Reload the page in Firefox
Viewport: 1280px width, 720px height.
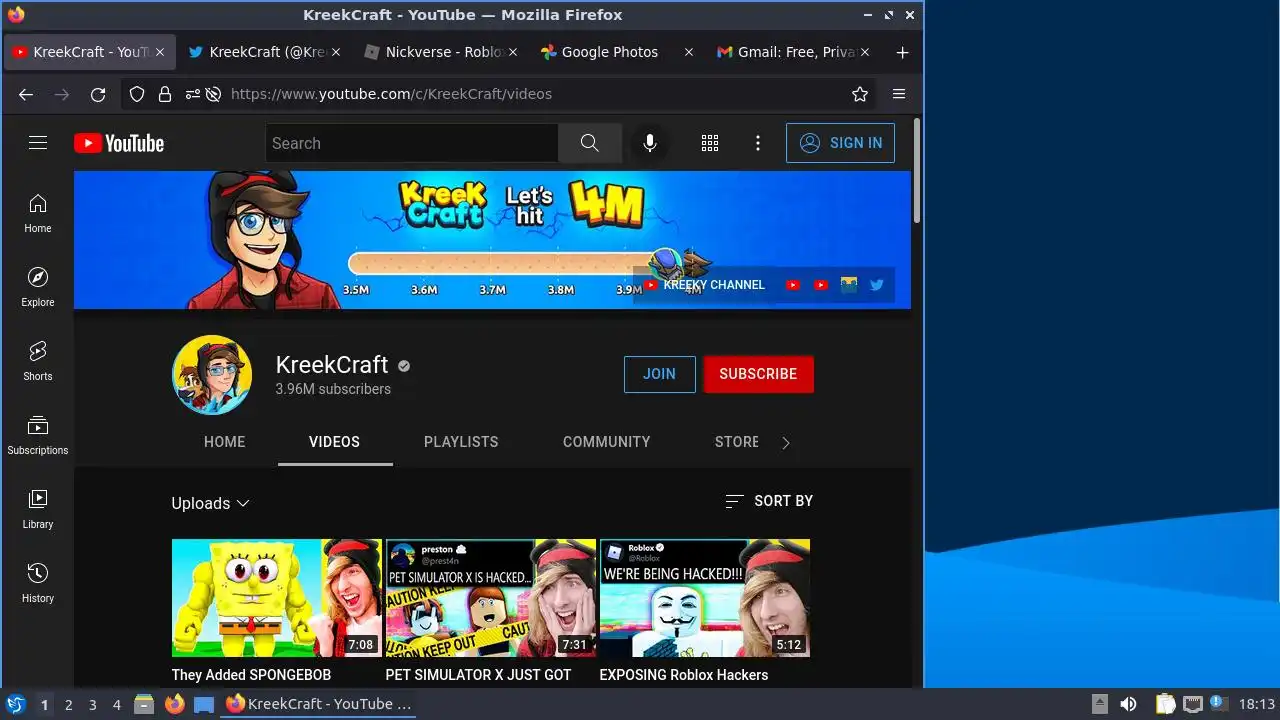tap(98, 94)
